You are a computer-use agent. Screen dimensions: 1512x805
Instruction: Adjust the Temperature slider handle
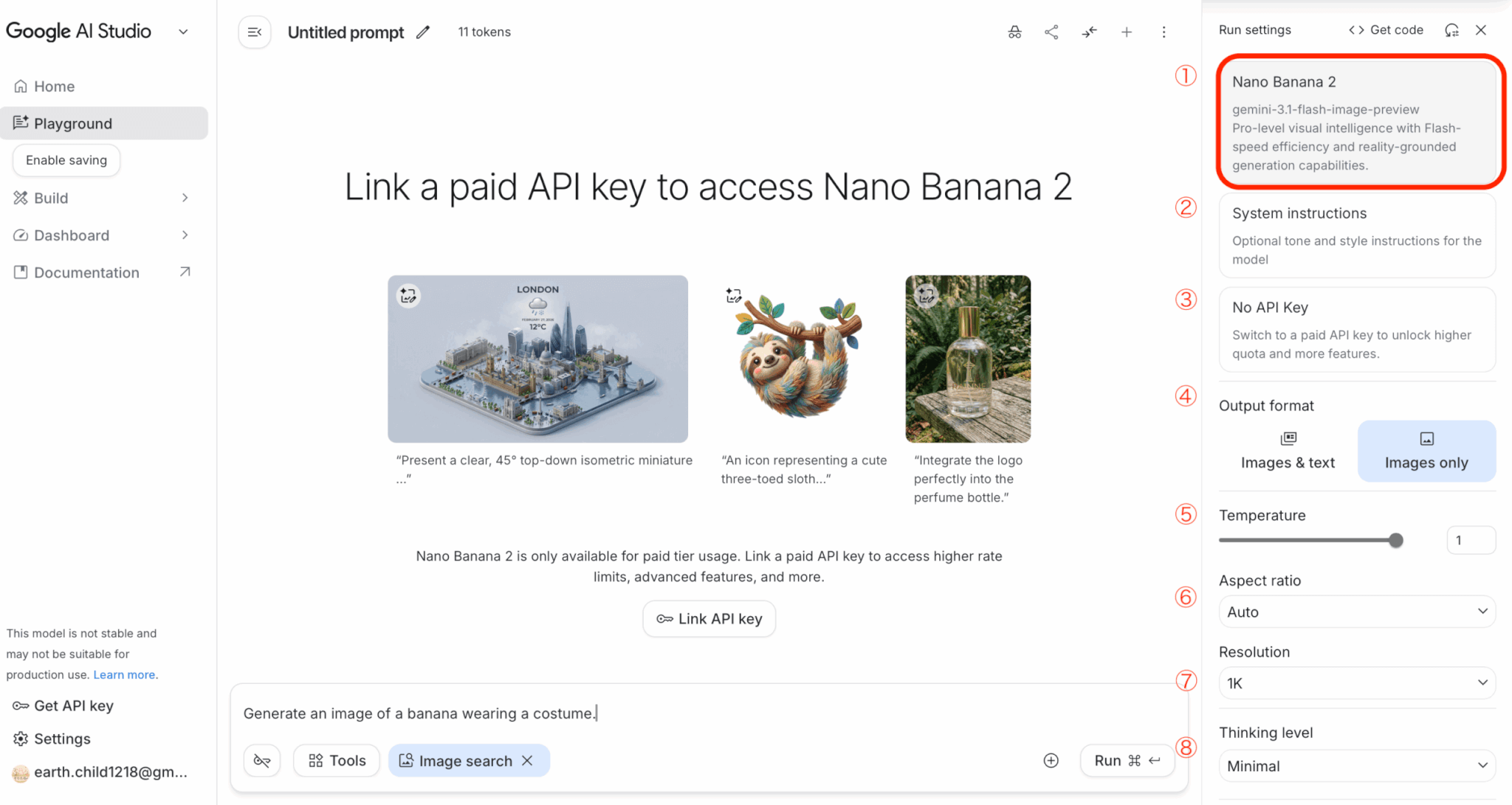1395,540
